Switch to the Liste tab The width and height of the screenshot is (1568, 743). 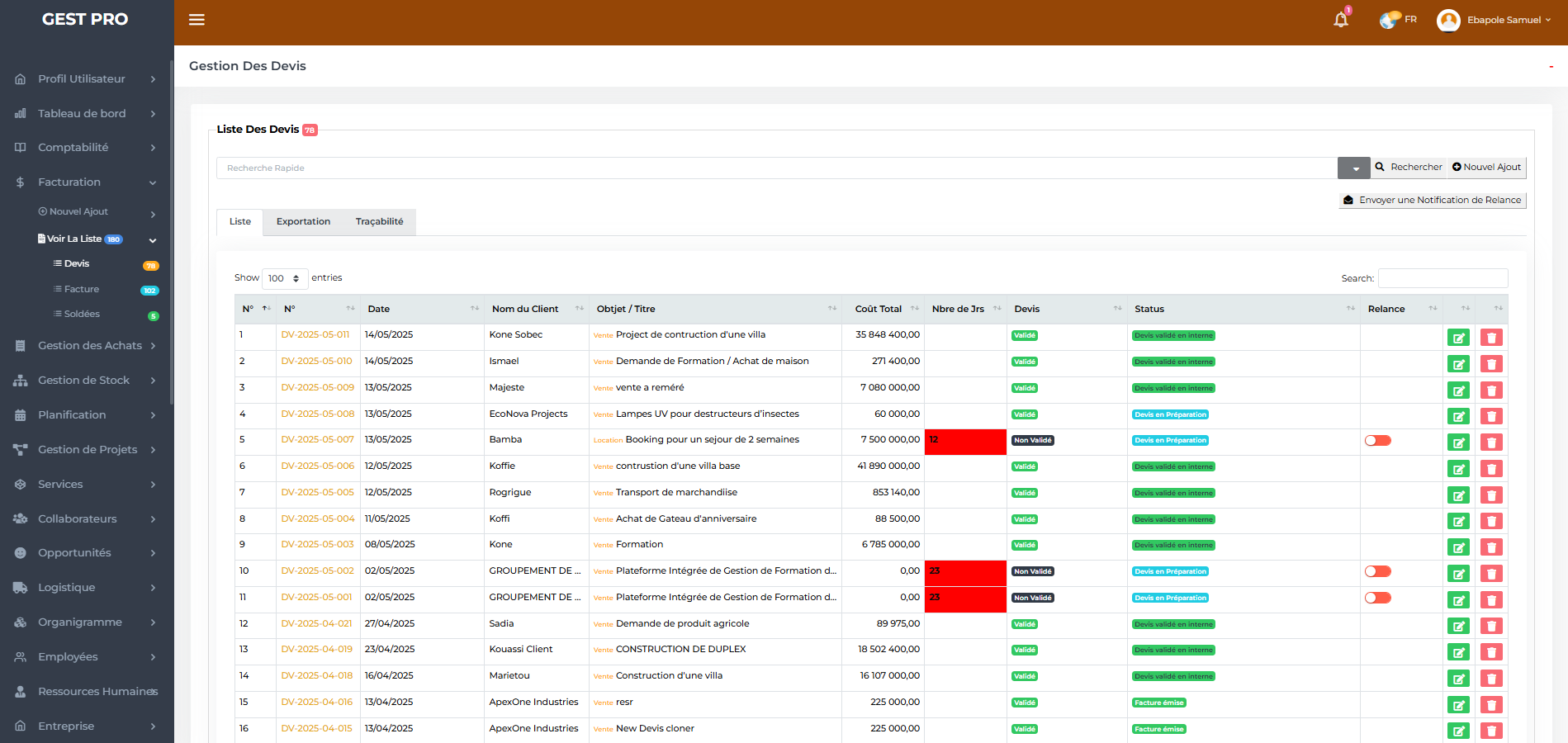click(240, 222)
